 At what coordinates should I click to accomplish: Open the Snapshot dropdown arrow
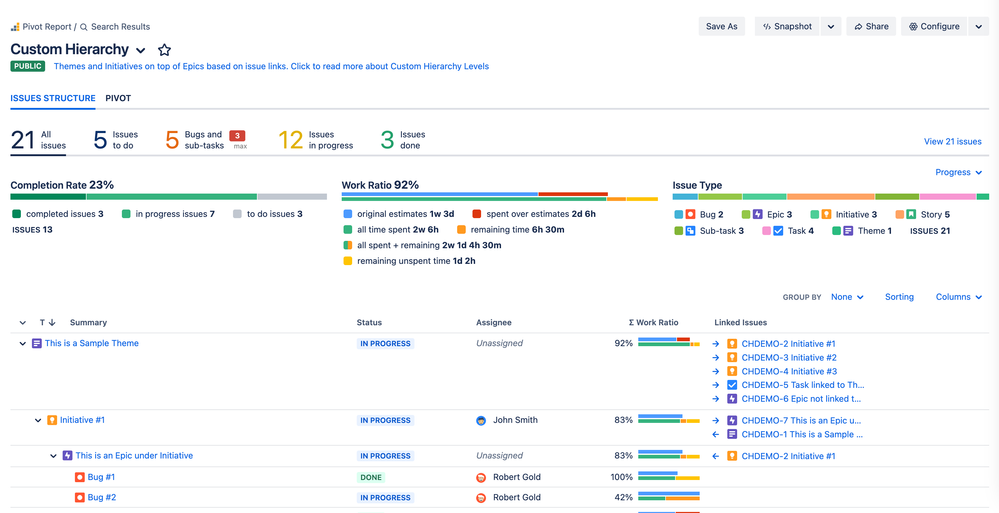(831, 26)
